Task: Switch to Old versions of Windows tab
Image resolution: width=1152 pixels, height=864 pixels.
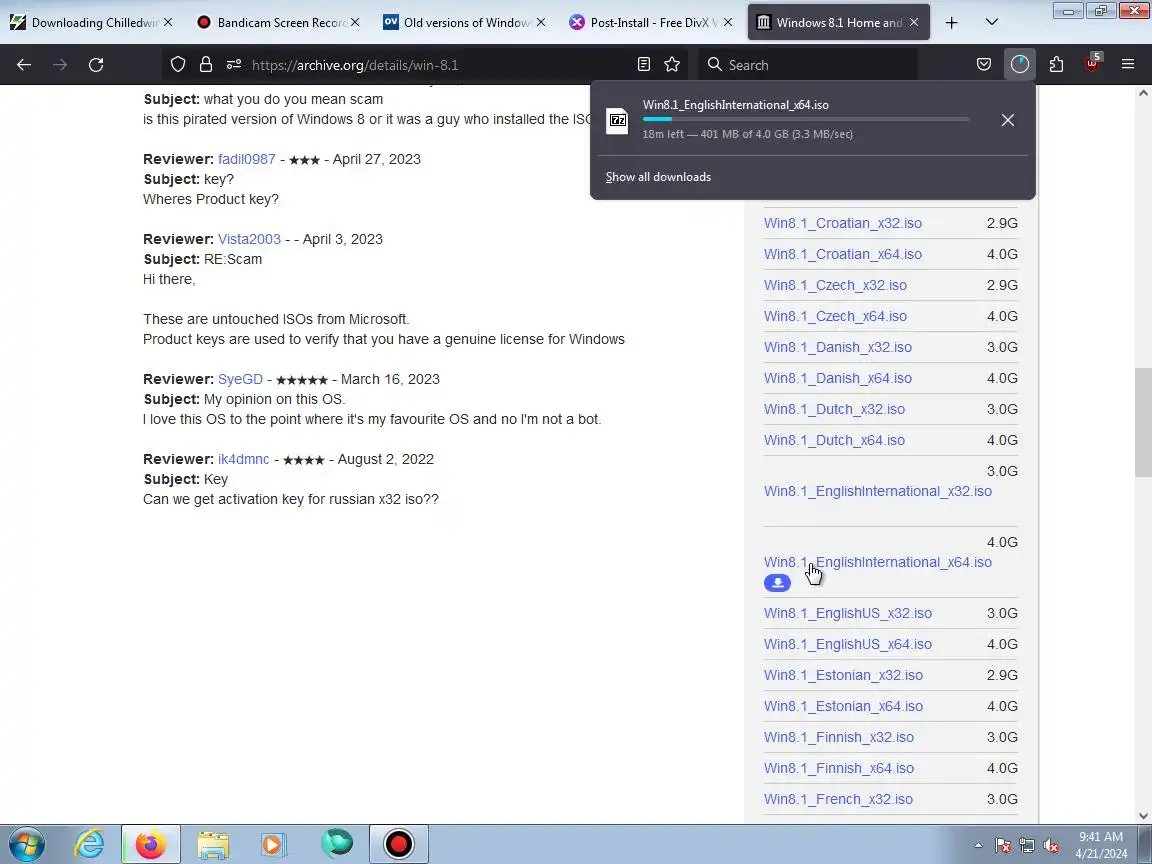Action: (466, 23)
